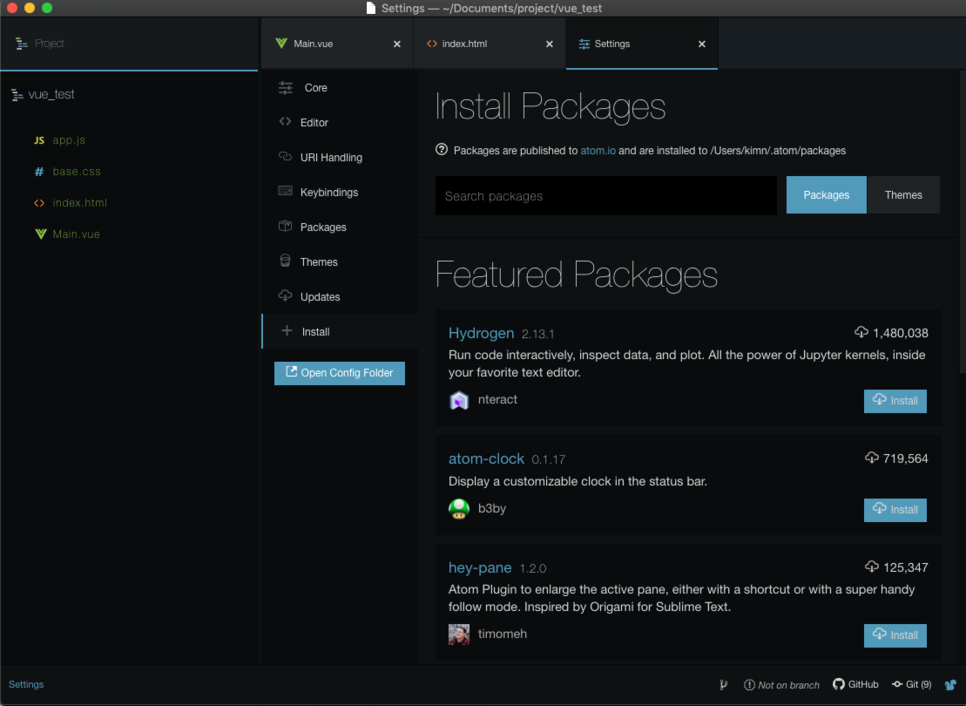Click the nteract author name
Viewport: 966px width, 706px height.
coord(497,399)
